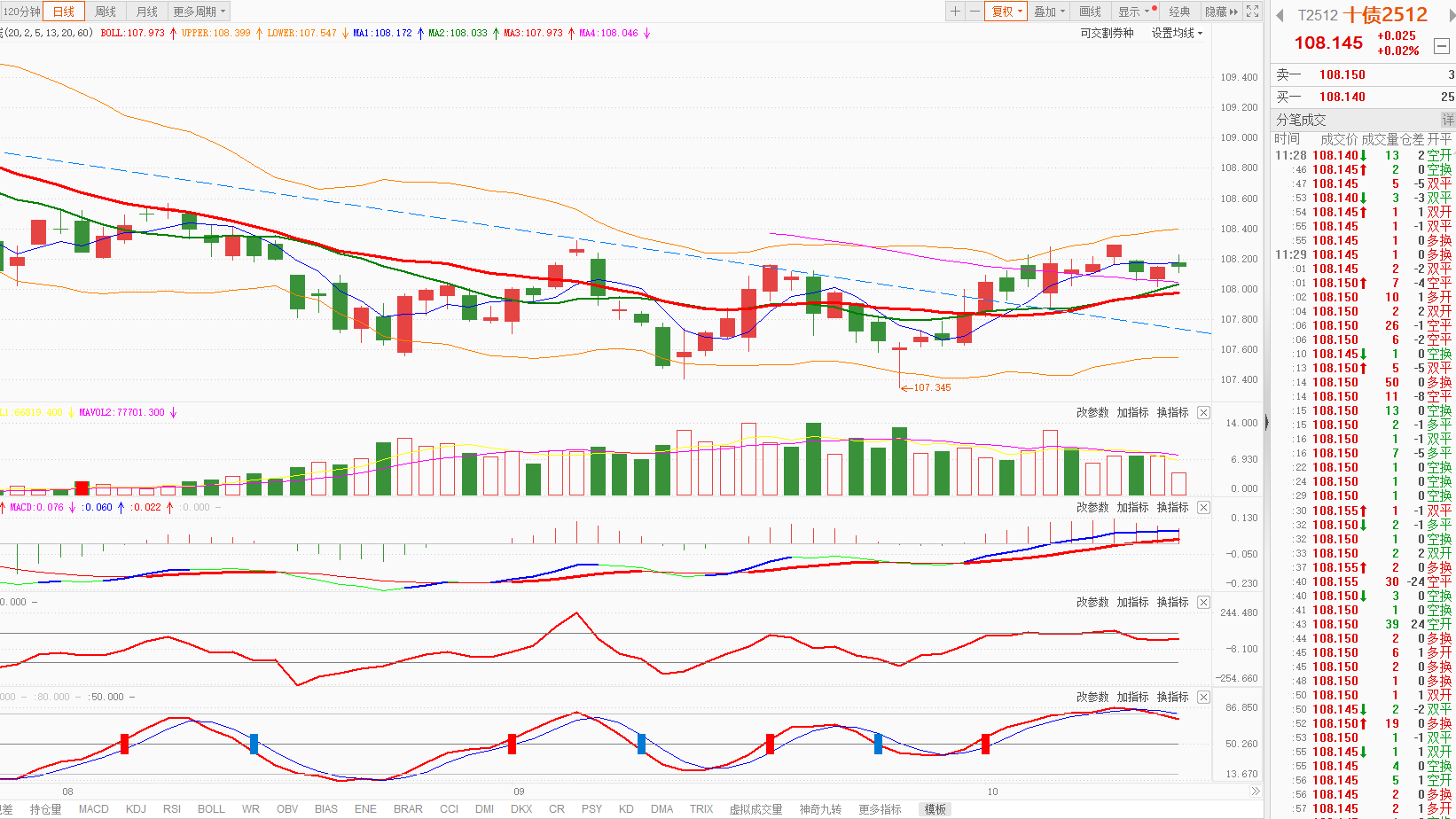Go to next contract with the right arrow

pos(1452,16)
